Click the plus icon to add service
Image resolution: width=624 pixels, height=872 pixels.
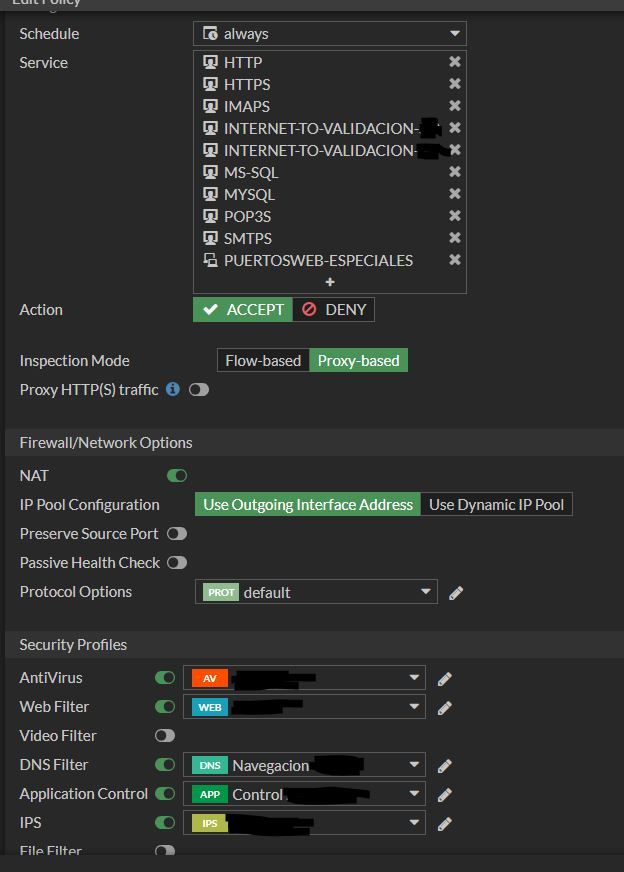point(330,282)
